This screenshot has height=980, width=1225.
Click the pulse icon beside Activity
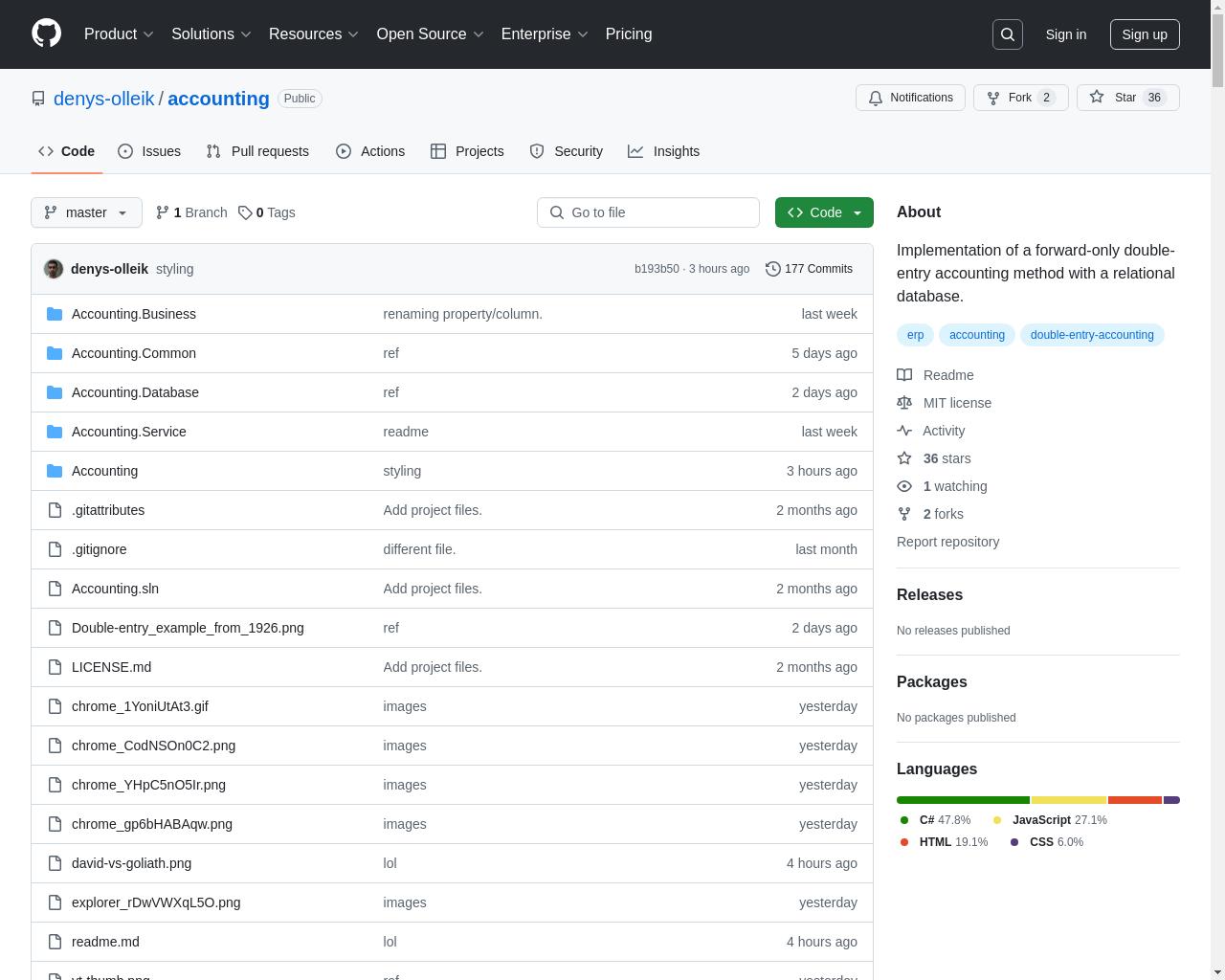click(x=904, y=431)
